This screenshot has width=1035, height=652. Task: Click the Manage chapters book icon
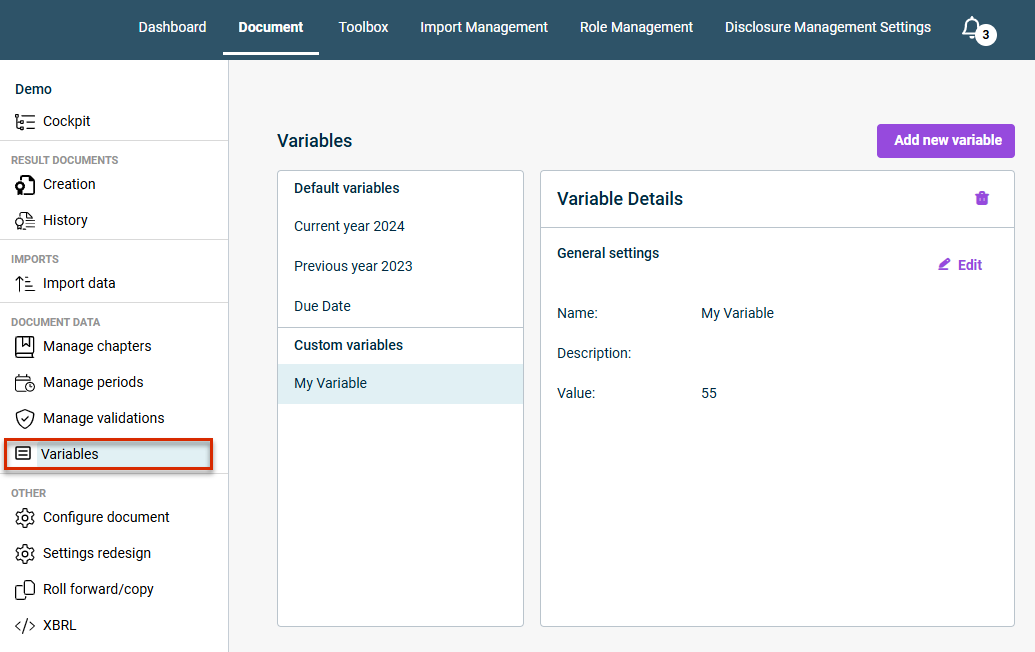tap(24, 346)
